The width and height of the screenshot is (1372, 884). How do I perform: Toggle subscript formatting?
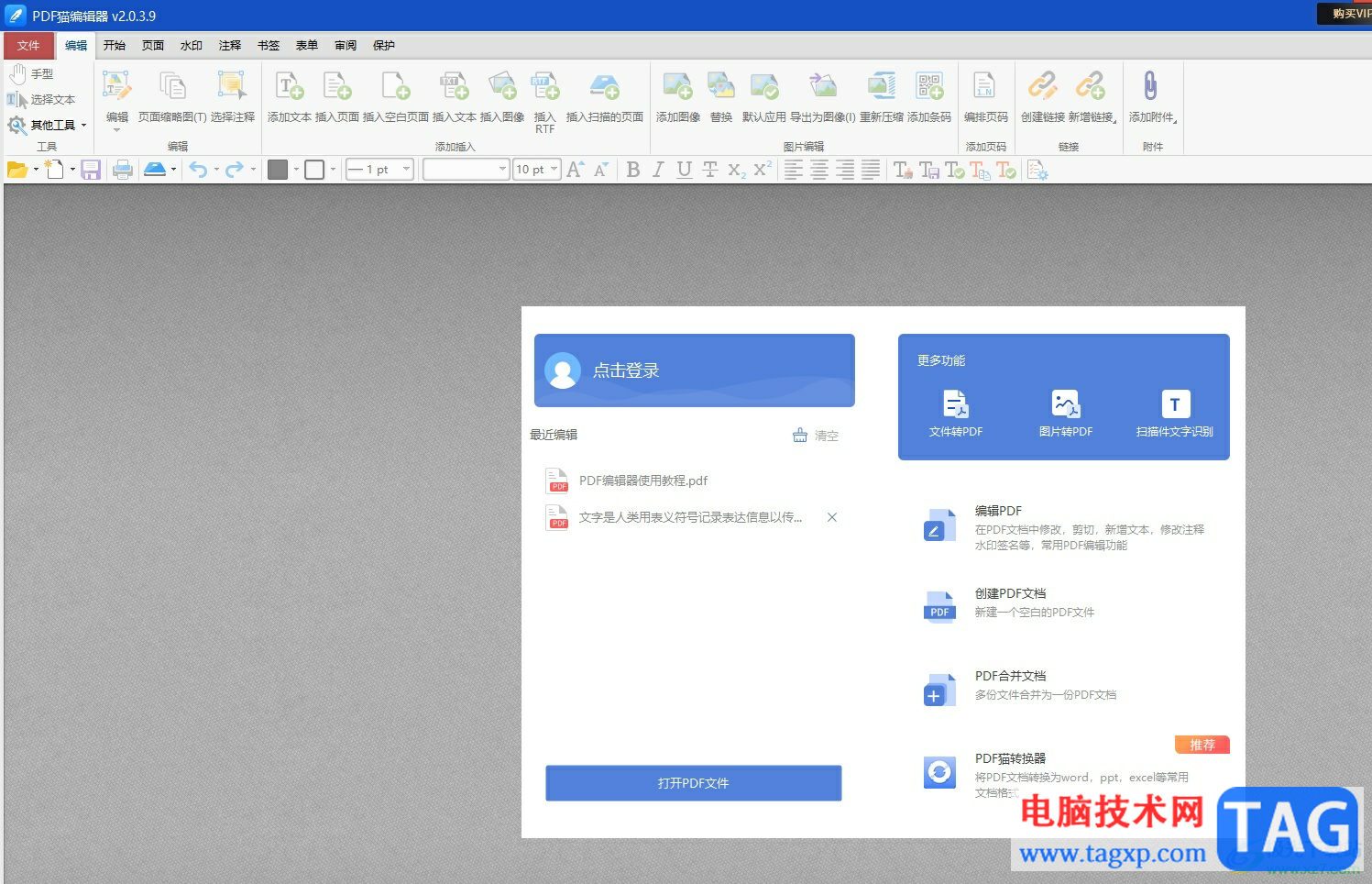coord(736,170)
